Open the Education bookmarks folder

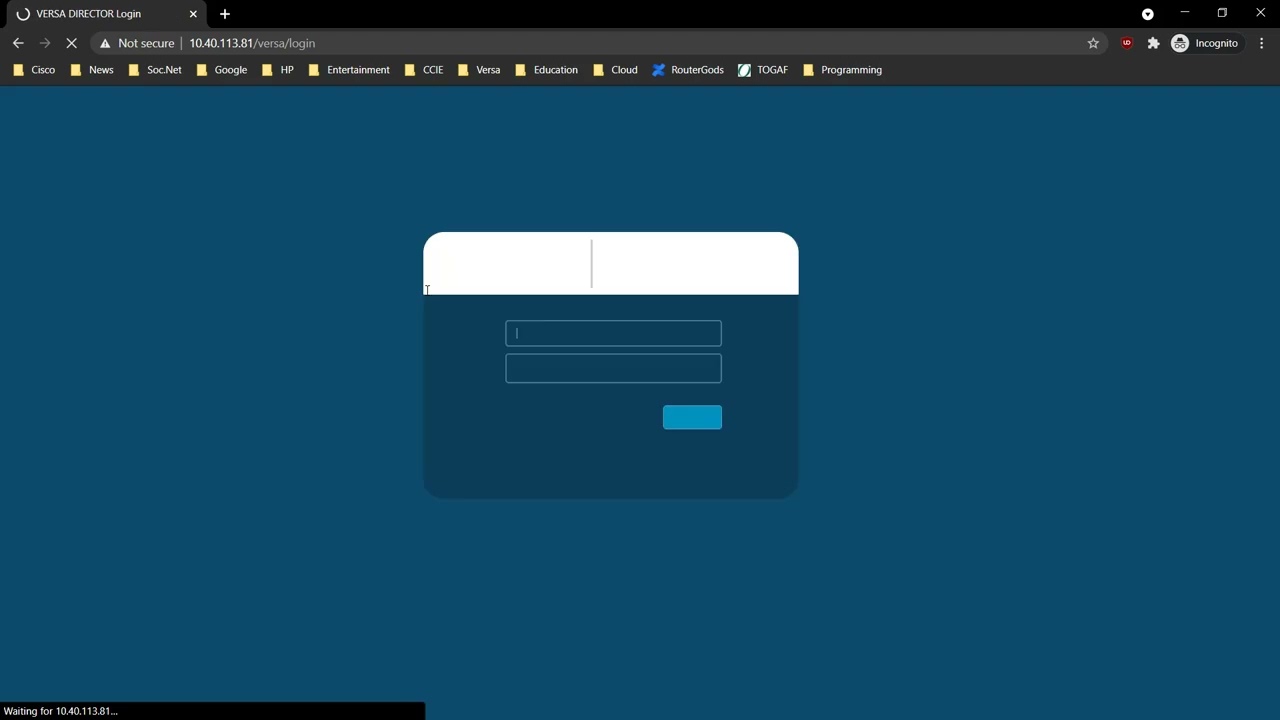point(546,70)
